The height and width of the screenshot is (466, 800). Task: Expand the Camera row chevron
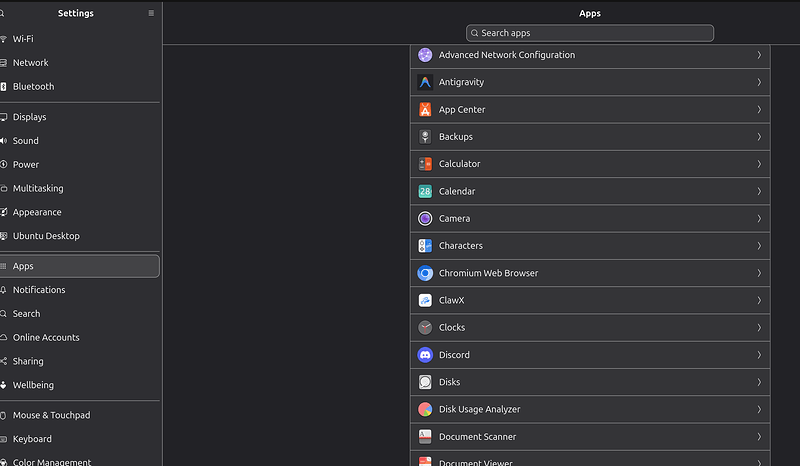coord(759,218)
